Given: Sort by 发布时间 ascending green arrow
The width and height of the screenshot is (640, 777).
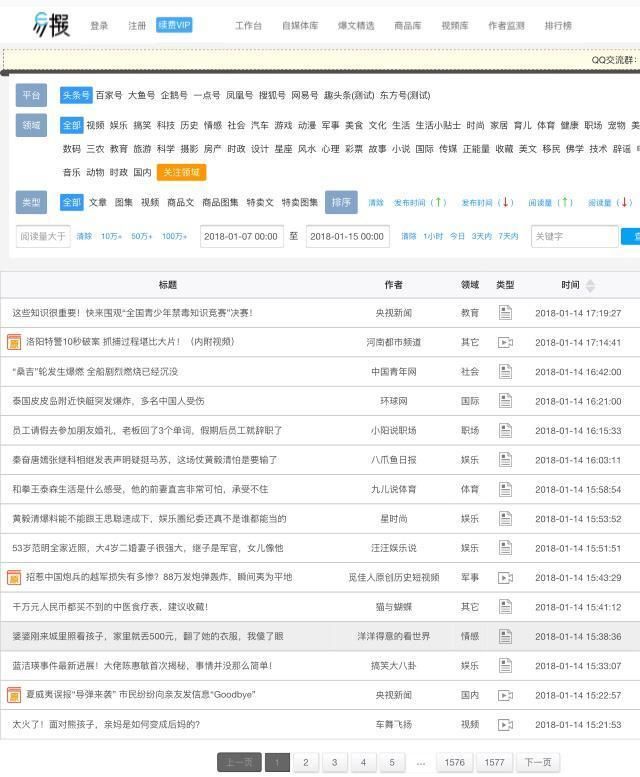Looking at the screenshot, I should pos(420,203).
